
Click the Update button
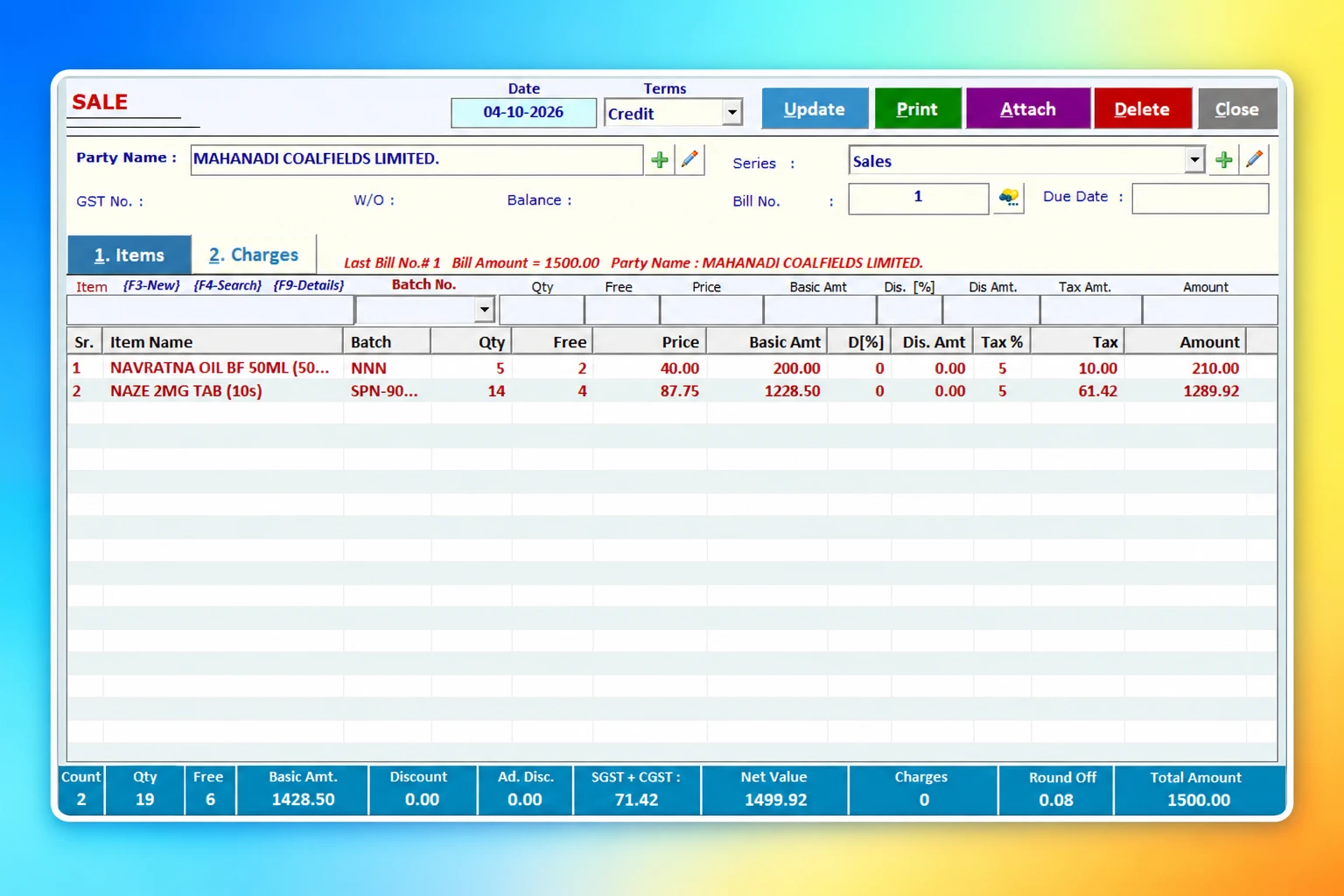coord(815,108)
